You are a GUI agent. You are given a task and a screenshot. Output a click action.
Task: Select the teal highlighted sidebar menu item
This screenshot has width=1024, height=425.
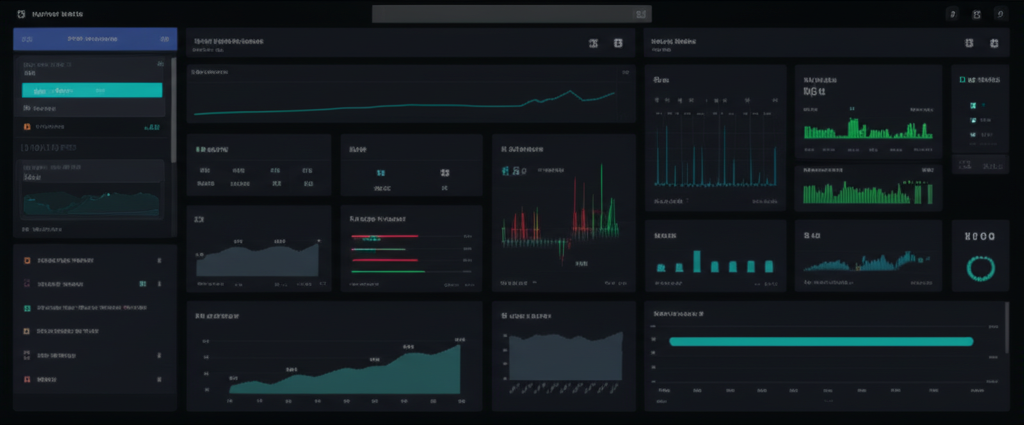pos(92,90)
